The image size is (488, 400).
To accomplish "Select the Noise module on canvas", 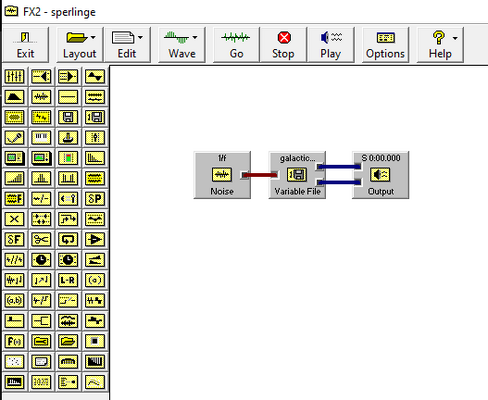I will (222, 175).
